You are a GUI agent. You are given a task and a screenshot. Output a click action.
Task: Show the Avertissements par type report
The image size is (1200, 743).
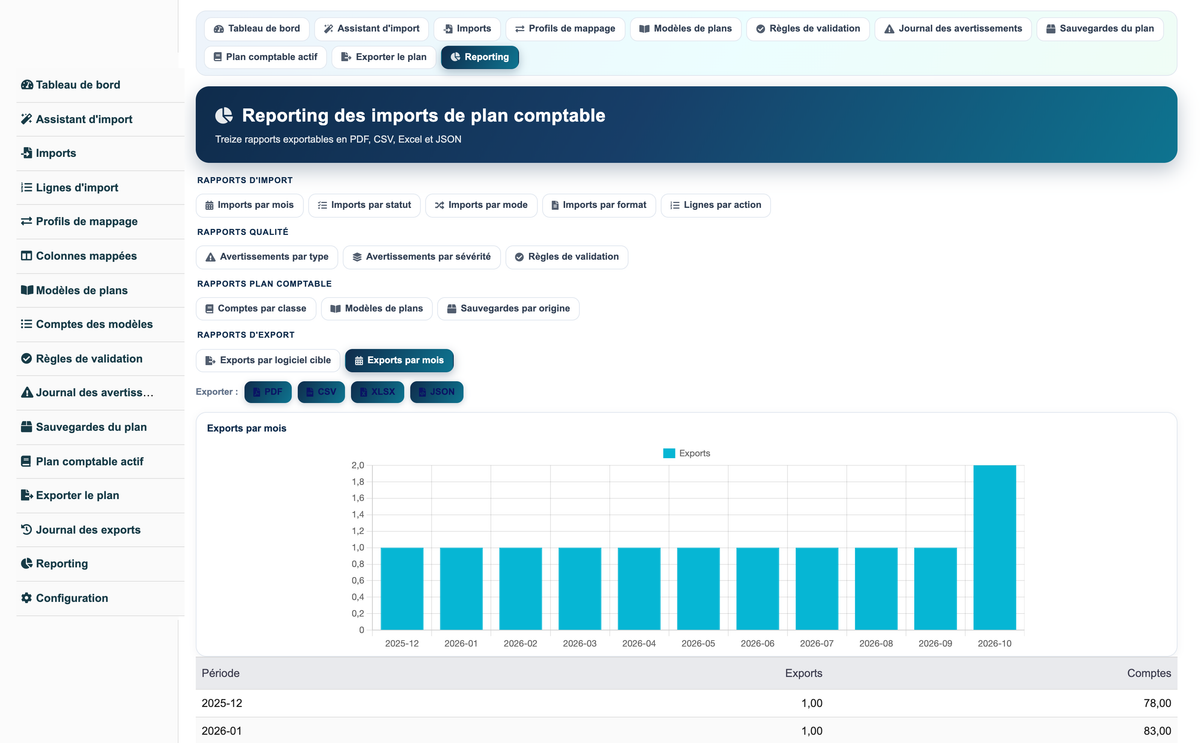click(x=267, y=257)
